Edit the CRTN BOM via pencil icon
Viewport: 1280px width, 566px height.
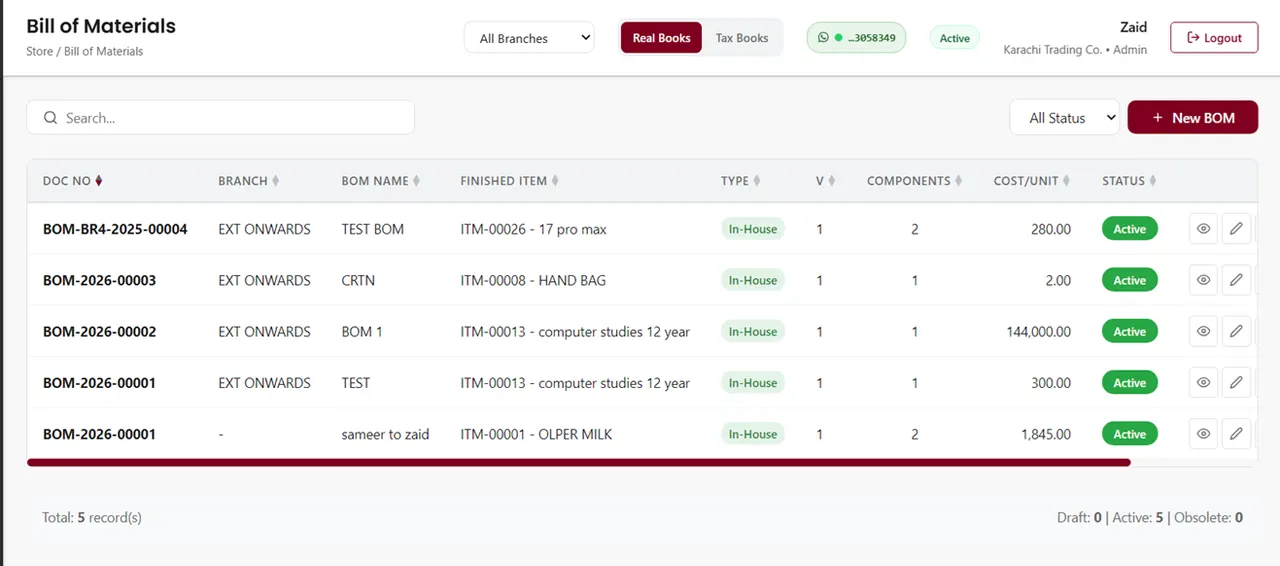[1236, 280]
